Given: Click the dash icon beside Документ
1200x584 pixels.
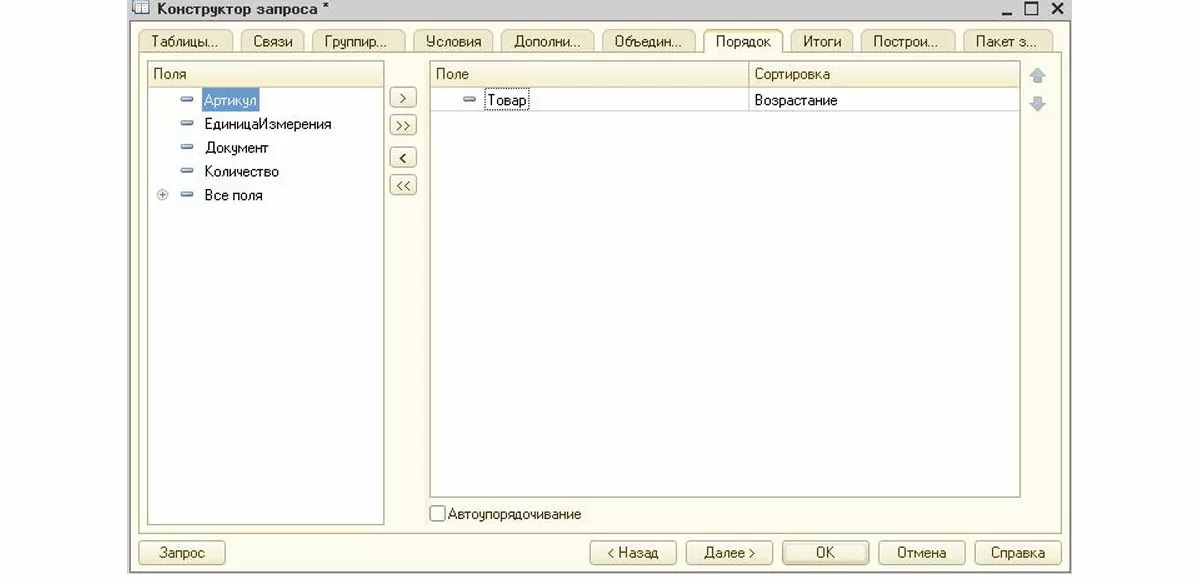Looking at the screenshot, I should pyautogui.click(x=187, y=148).
